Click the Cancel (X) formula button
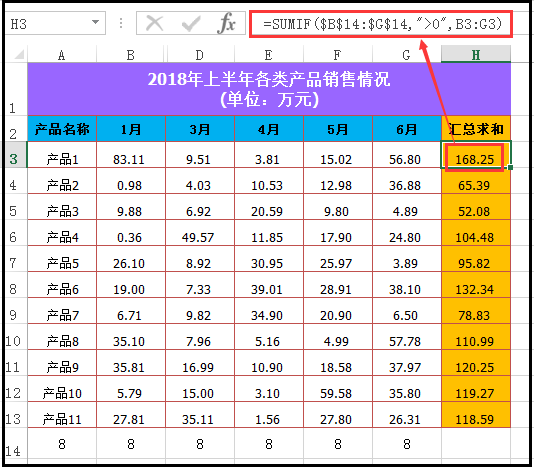 tap(155, 24)
